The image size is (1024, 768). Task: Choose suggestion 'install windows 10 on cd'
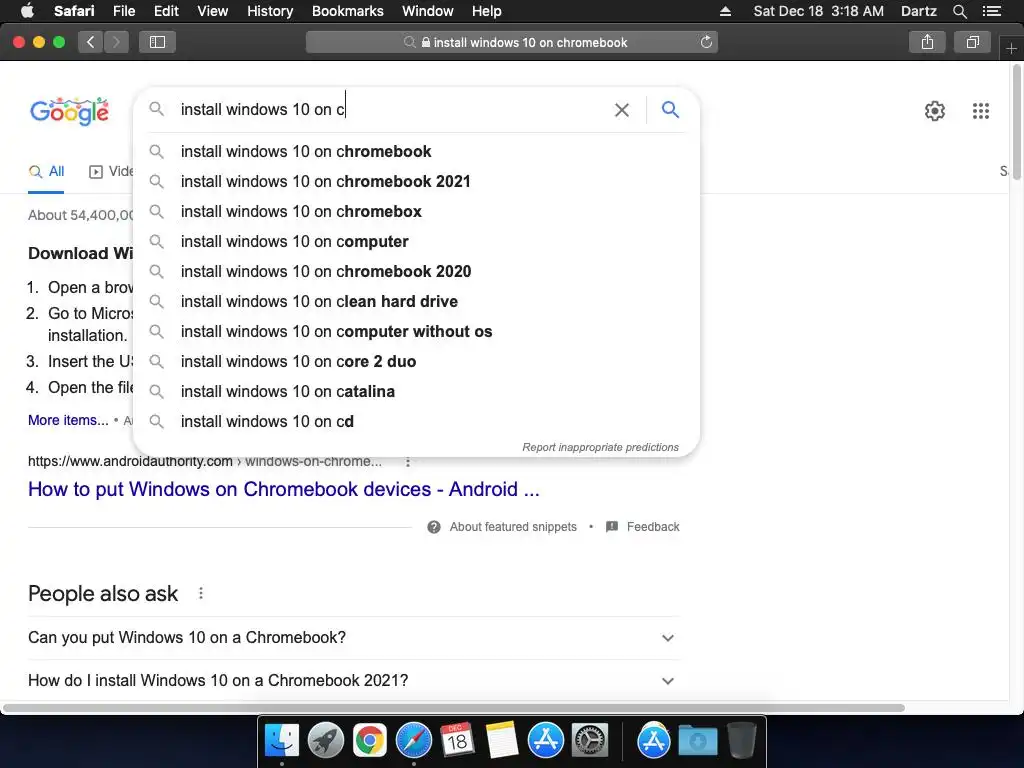(x=416, y=422)
